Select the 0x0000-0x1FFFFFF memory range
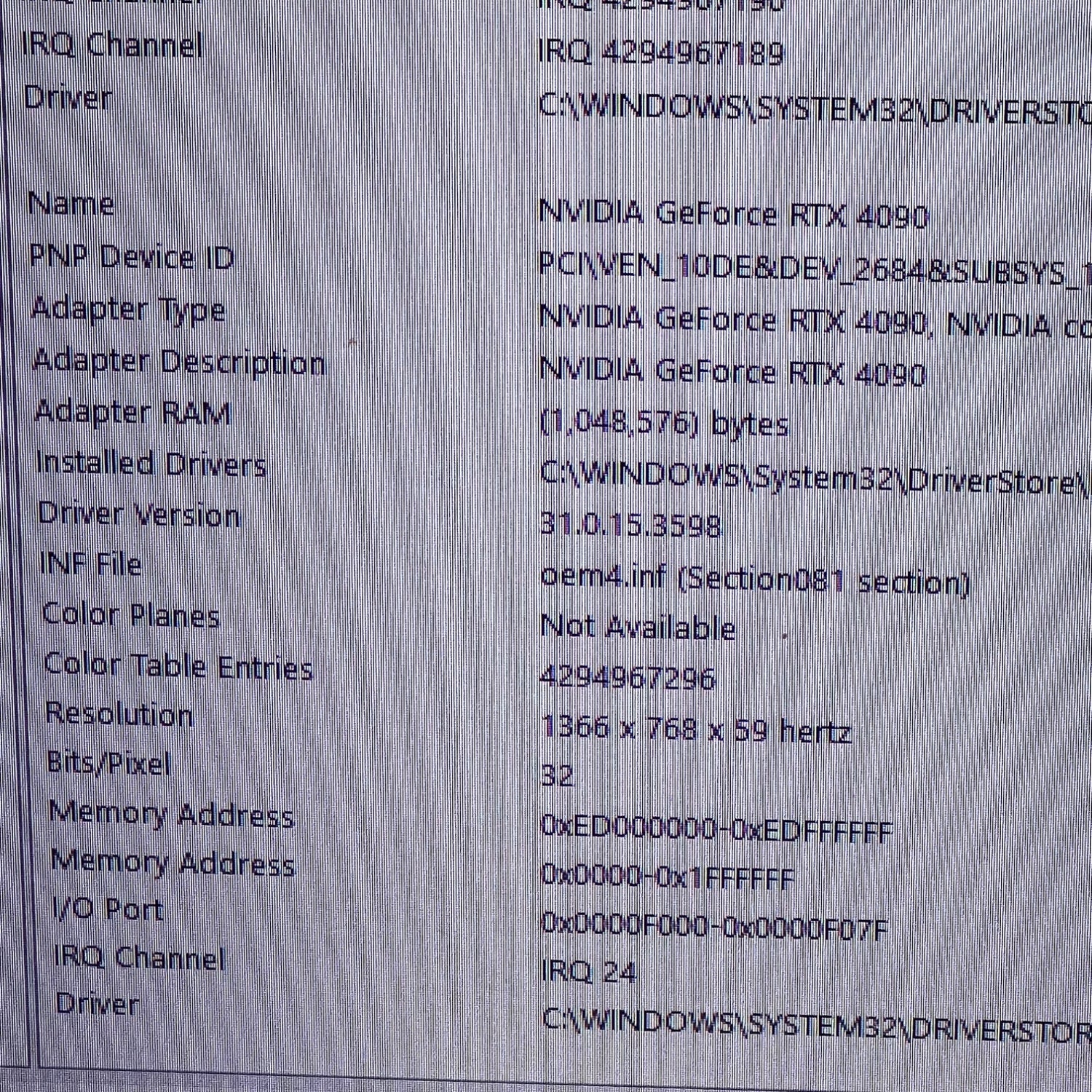 pyautogui.click(x=668, y=878)
